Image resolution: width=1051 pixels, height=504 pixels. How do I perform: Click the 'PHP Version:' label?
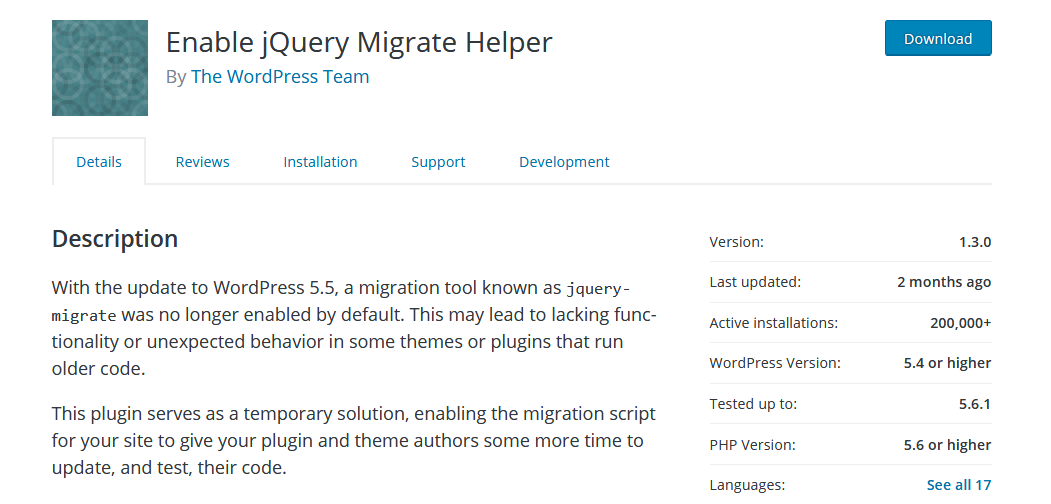pos(752,444)
